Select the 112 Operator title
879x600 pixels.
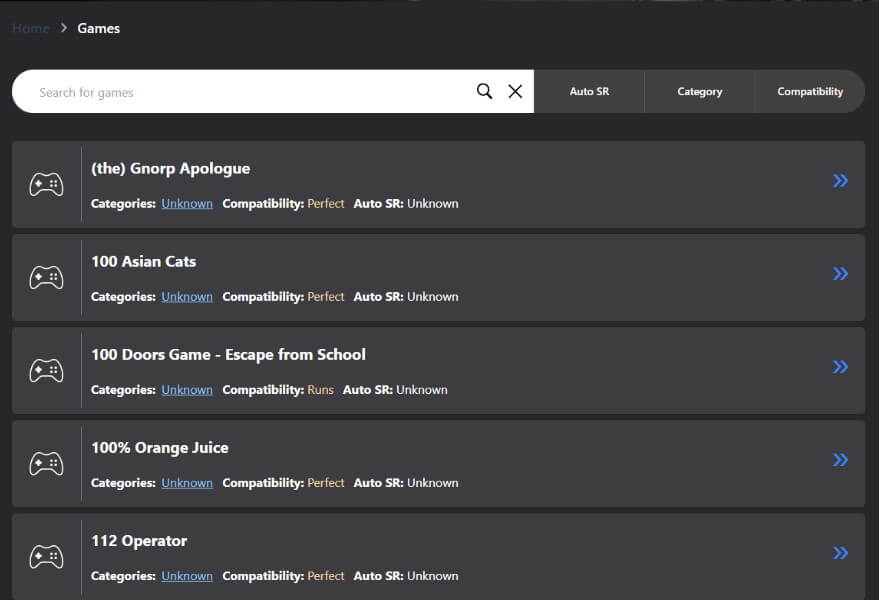(x=139, y=541)
